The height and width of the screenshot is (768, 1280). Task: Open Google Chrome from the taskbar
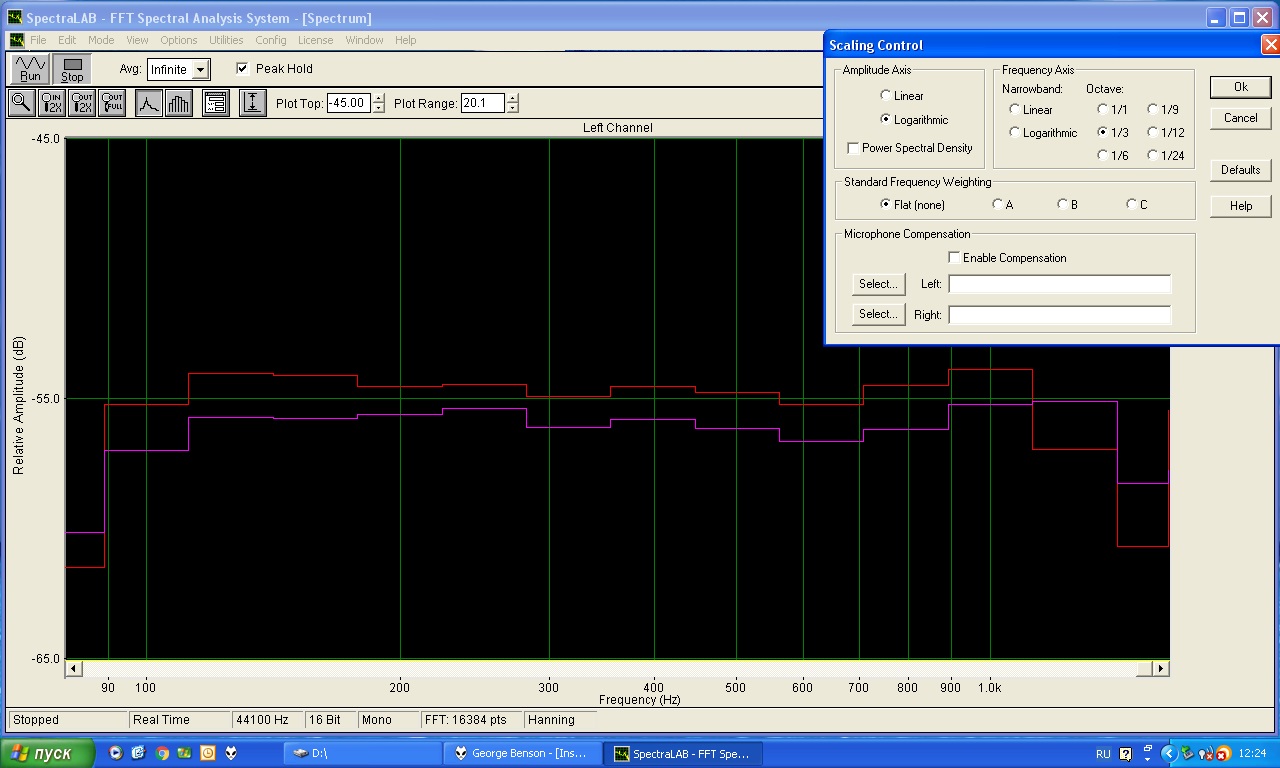[162, 753]
